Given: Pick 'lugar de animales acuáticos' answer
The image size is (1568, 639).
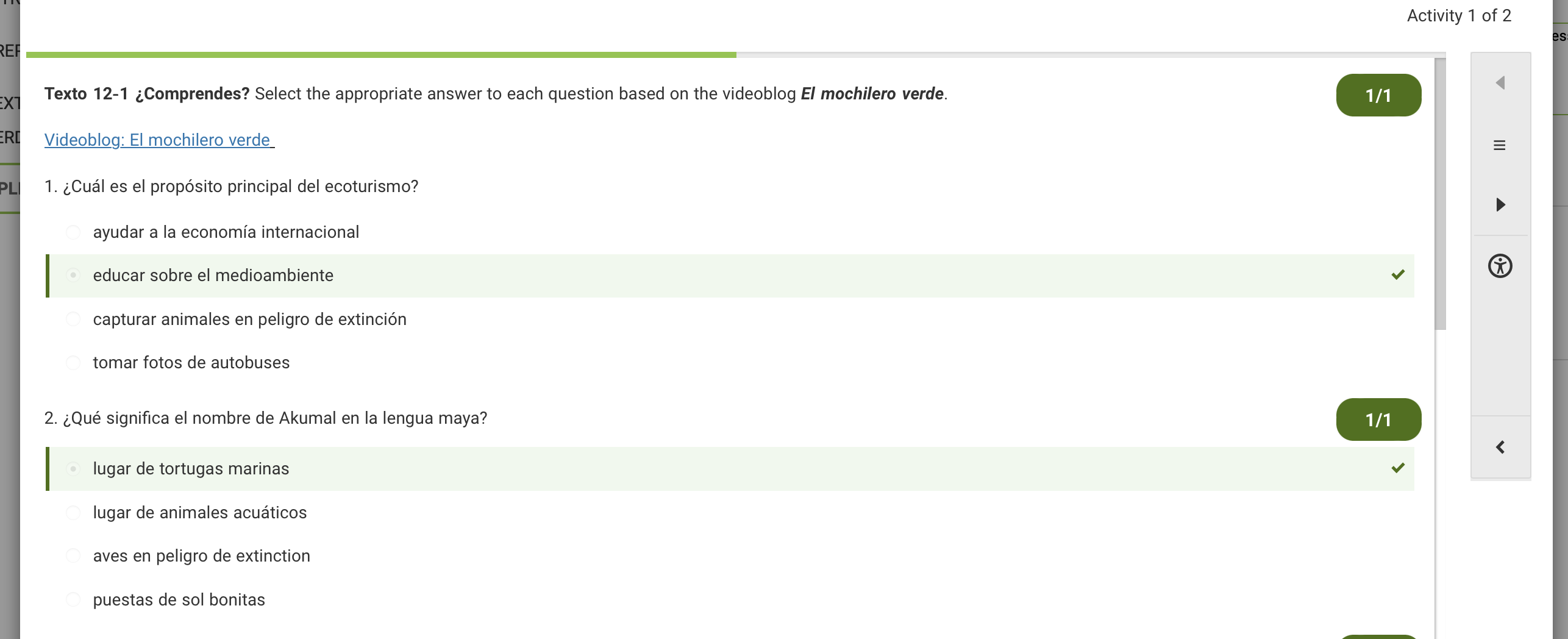Looking at the screenshot, I should [x=73, y=513].
